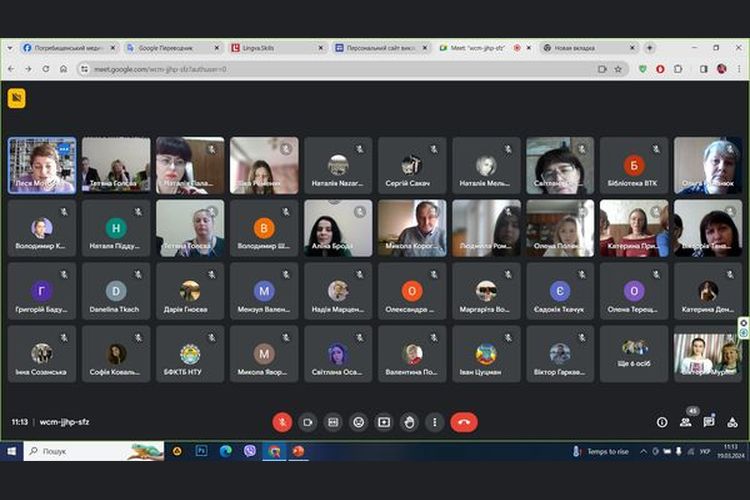This screenshot has height=500, width=750.
Task: Open the three-dot more options menu
Action: click(434, 422)
